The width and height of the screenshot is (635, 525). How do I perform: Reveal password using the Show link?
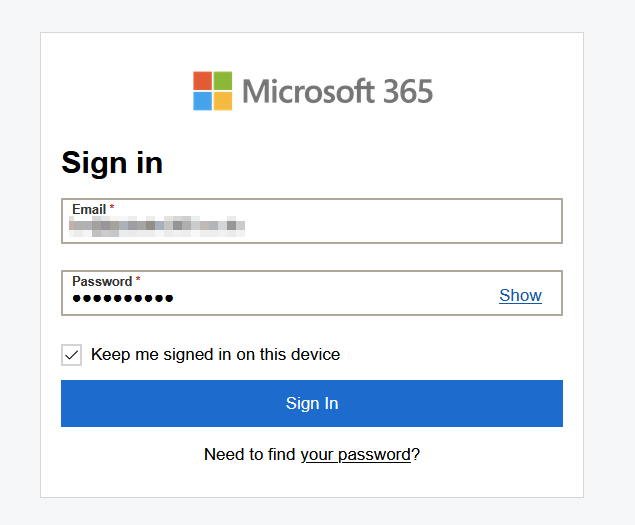tap(520, 295)
